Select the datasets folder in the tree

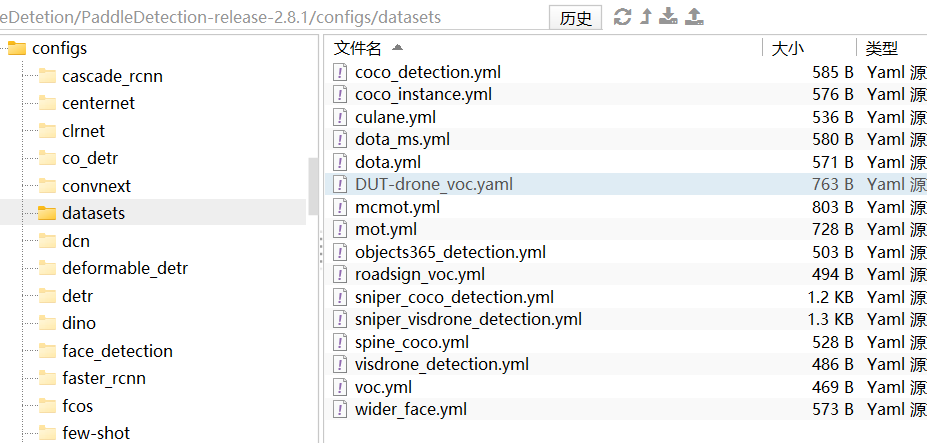(x=93, y=213)
